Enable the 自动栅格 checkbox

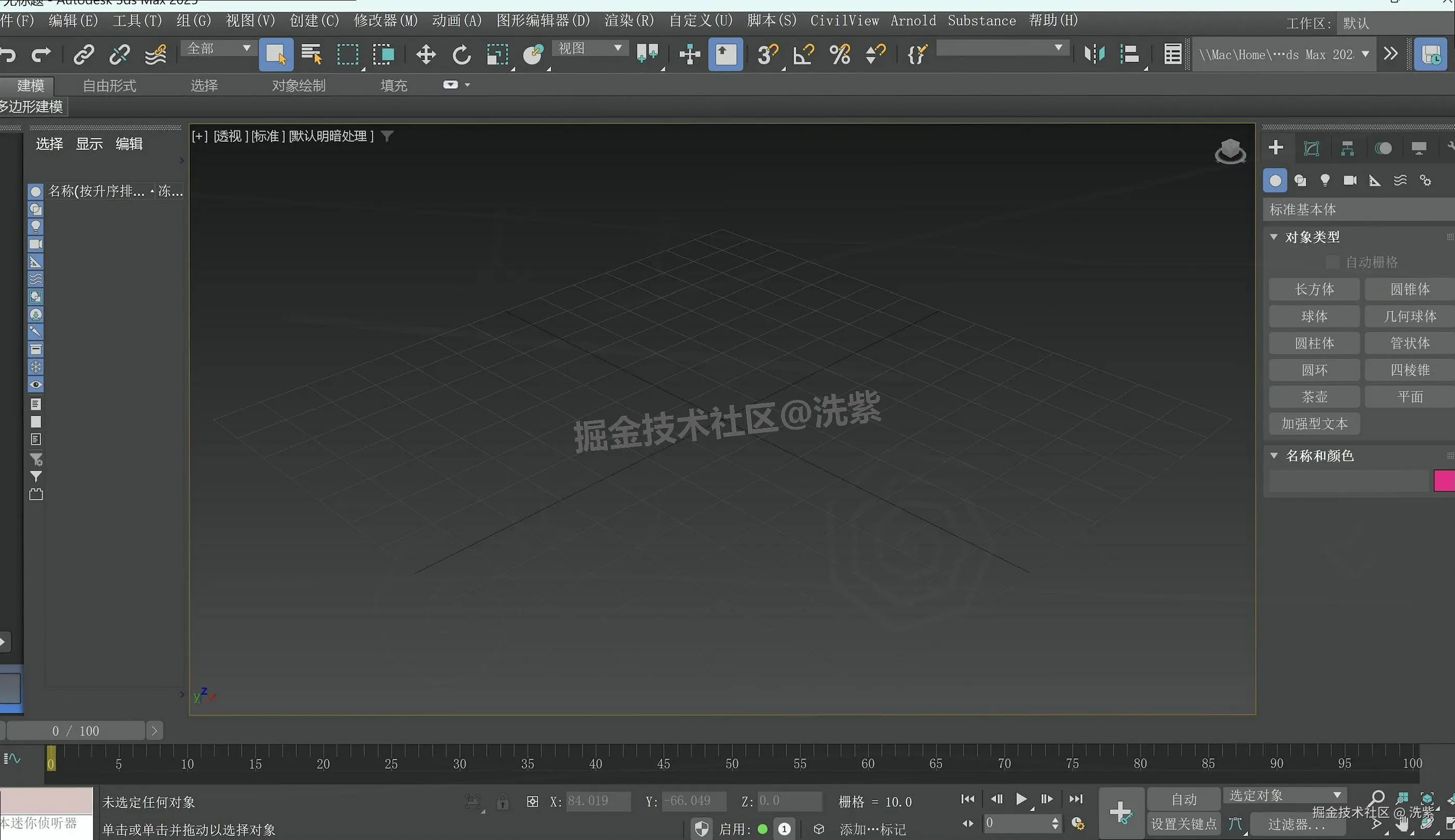[1332, 262]
